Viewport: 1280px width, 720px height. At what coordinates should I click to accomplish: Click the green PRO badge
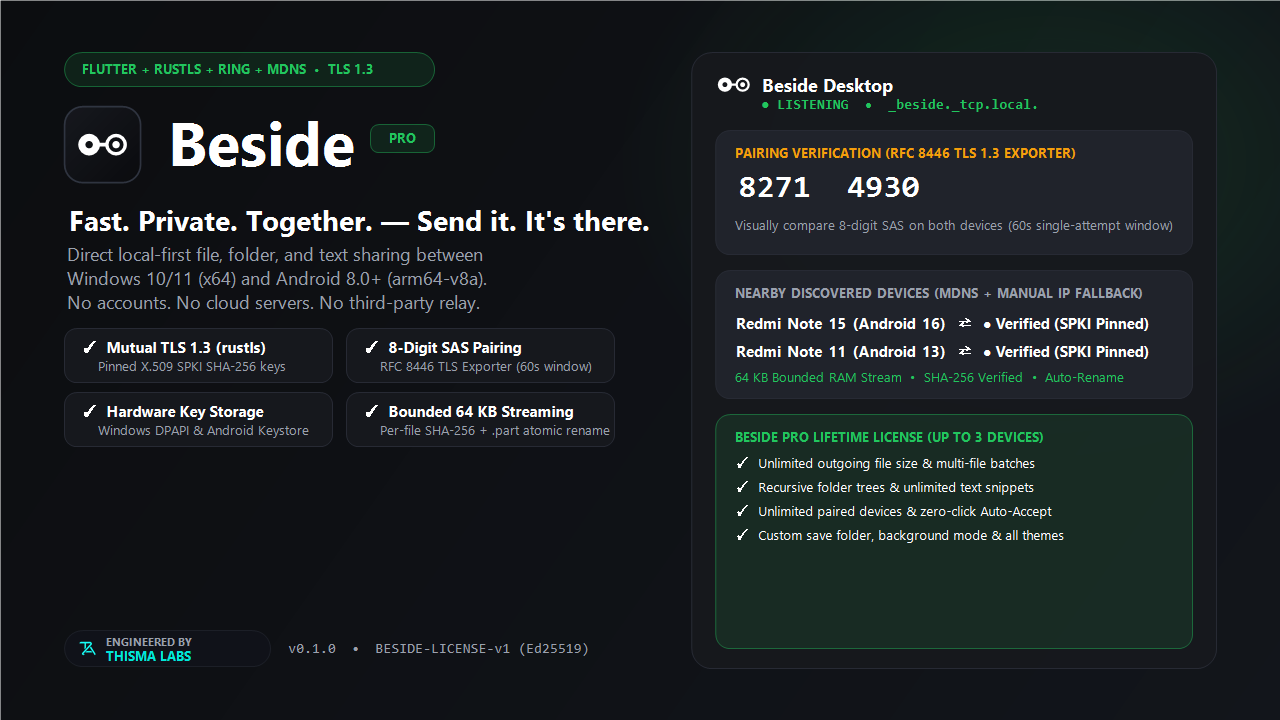click(x=402, y=139)
